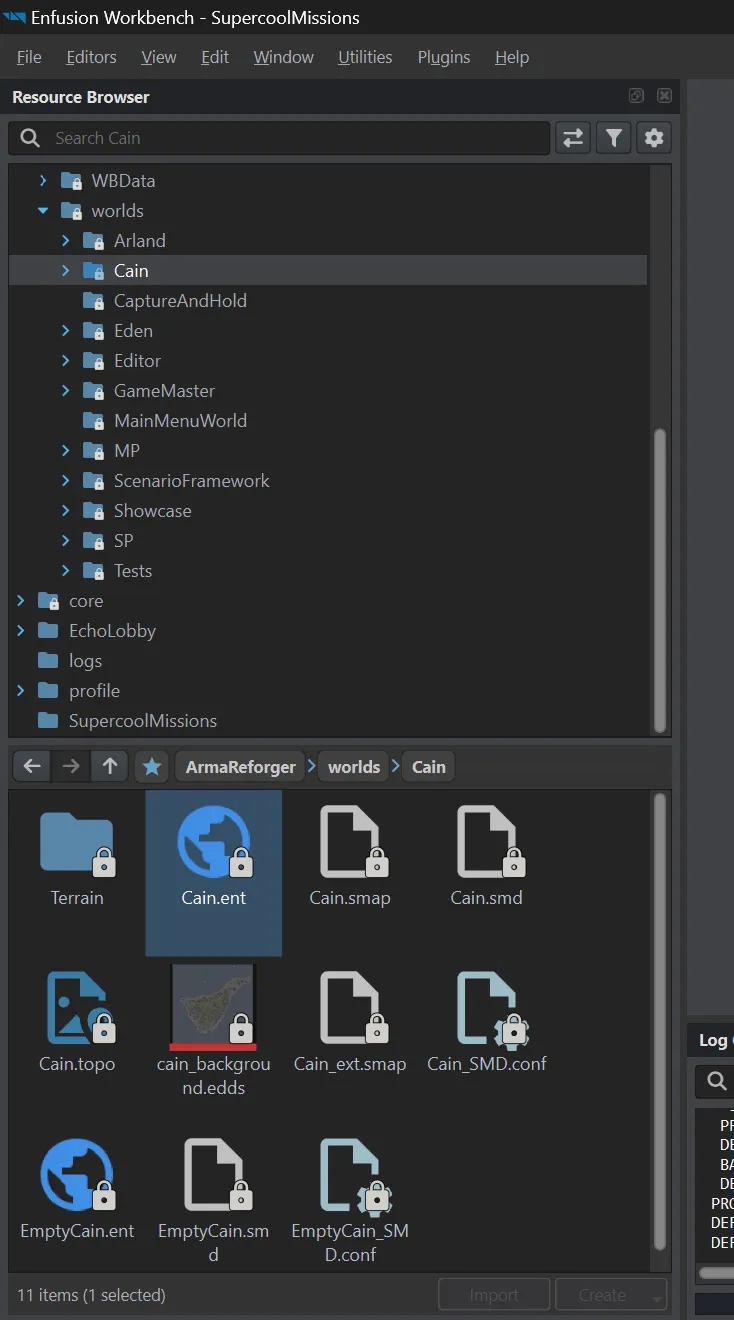The height and width of the screenshot is (1320, 734).
Task: Click the favorites star icon
Action: [x=151, y=767]
